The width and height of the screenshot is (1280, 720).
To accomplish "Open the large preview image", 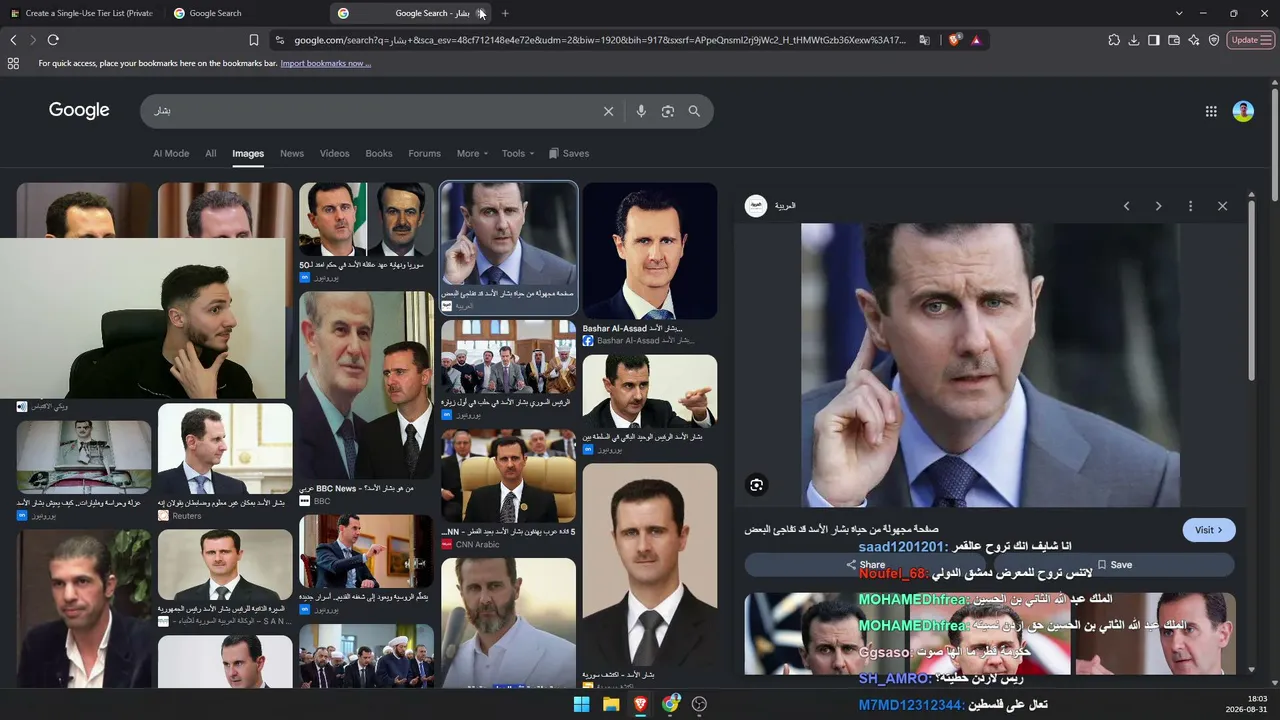I will coord(990,365).
